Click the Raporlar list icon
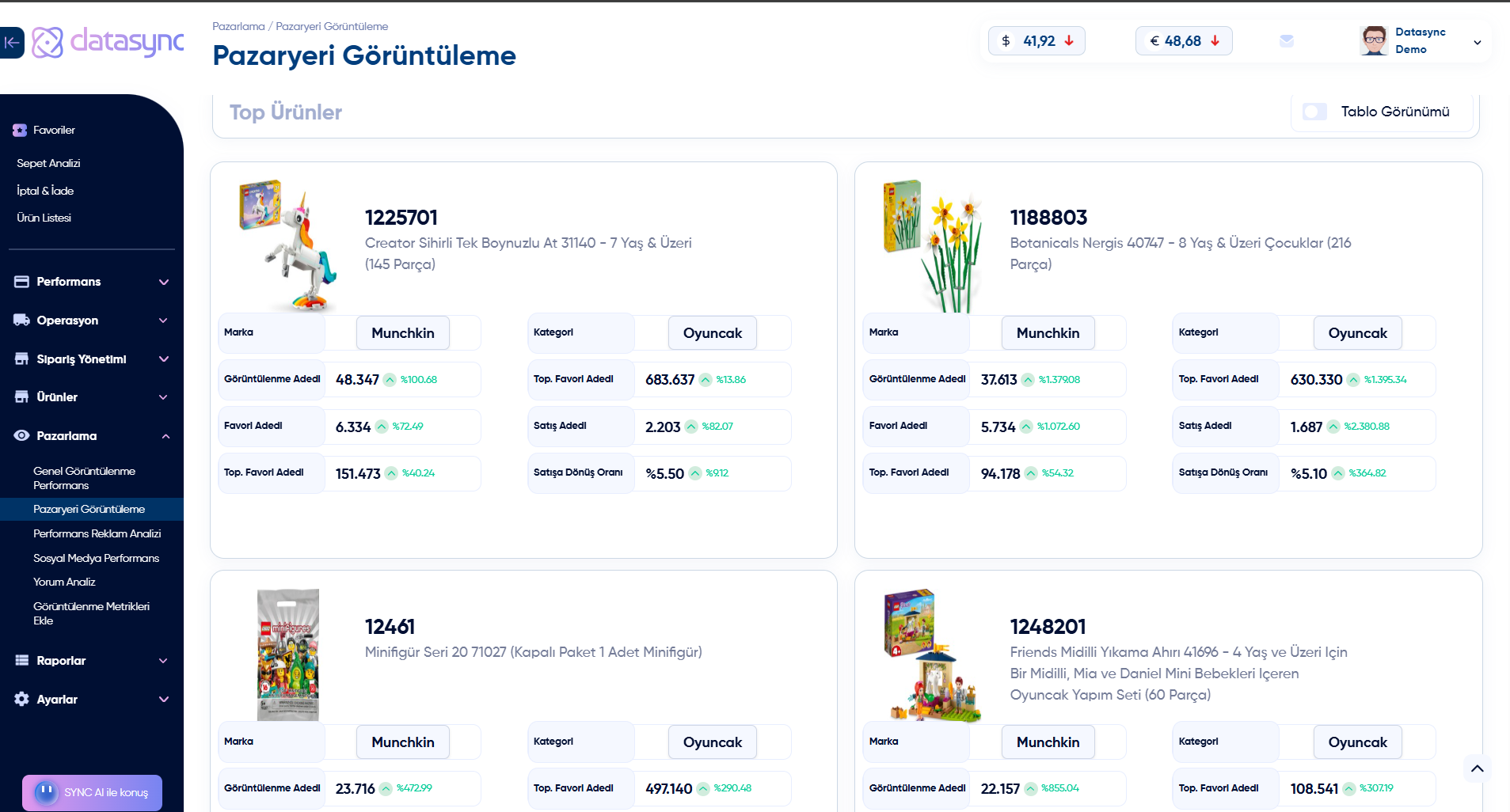Screen dimensions: 1510x812 click(21, 661)
